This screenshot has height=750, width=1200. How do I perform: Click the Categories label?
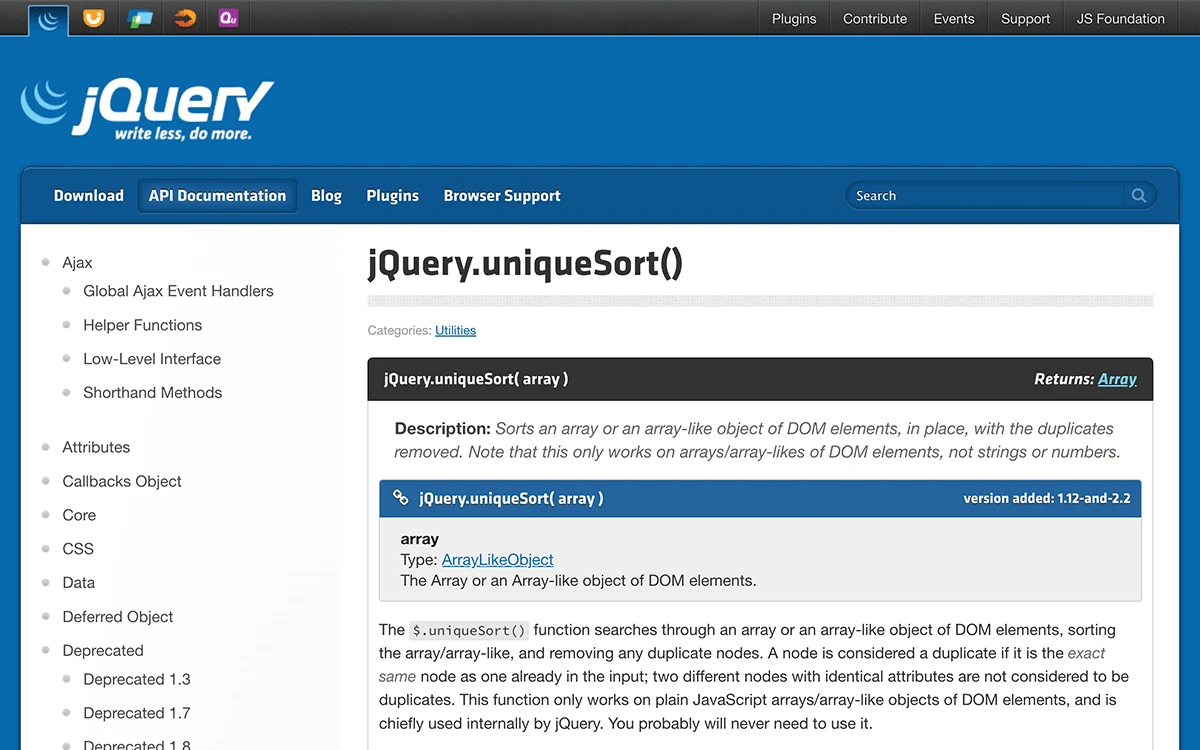click(x=400, y=330)
